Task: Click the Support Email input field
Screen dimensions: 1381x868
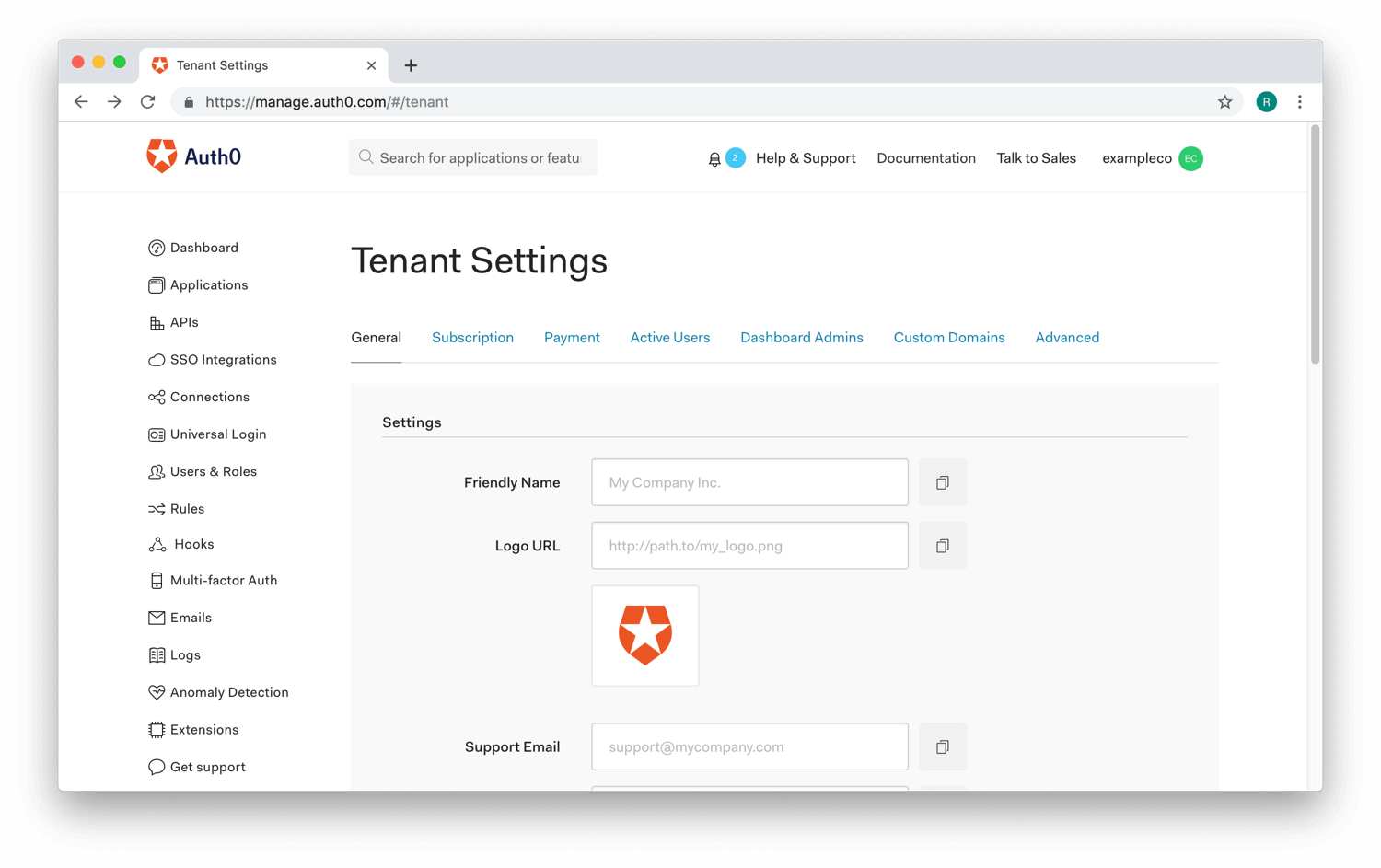Action: click(x=749, y=746)
